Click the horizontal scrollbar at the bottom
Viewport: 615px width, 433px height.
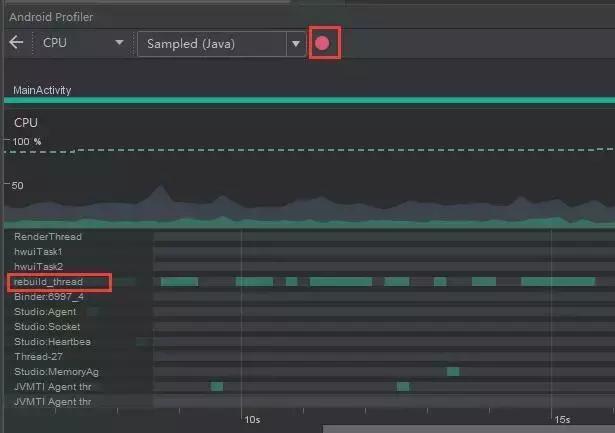(469, 429)
